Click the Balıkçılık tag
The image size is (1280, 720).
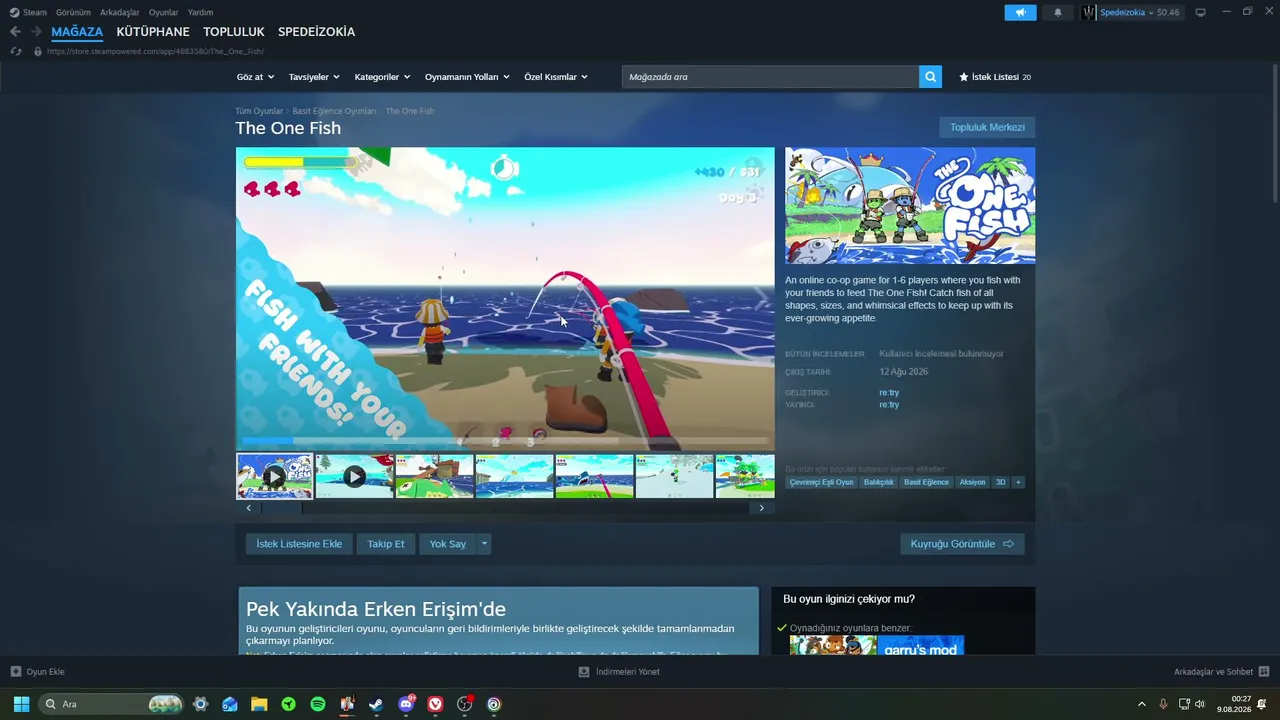[x=879, y=482]
